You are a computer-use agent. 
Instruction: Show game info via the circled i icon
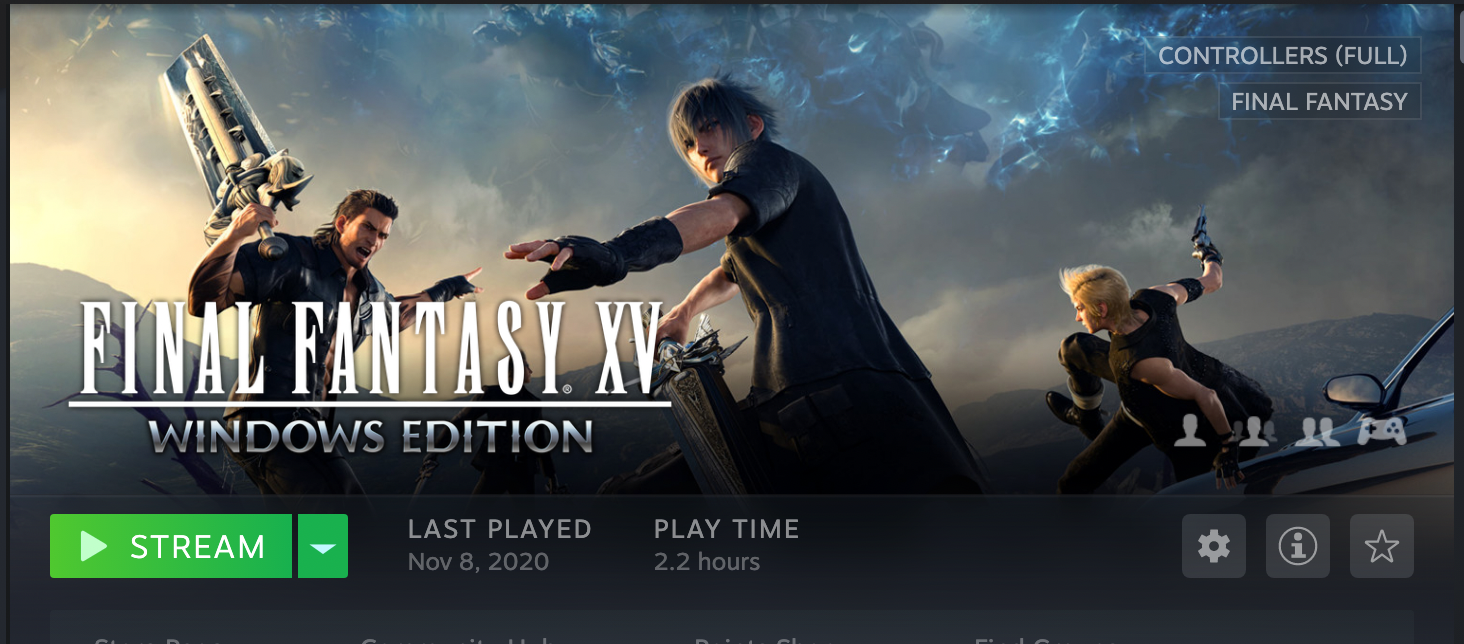tap(1298, 546)
